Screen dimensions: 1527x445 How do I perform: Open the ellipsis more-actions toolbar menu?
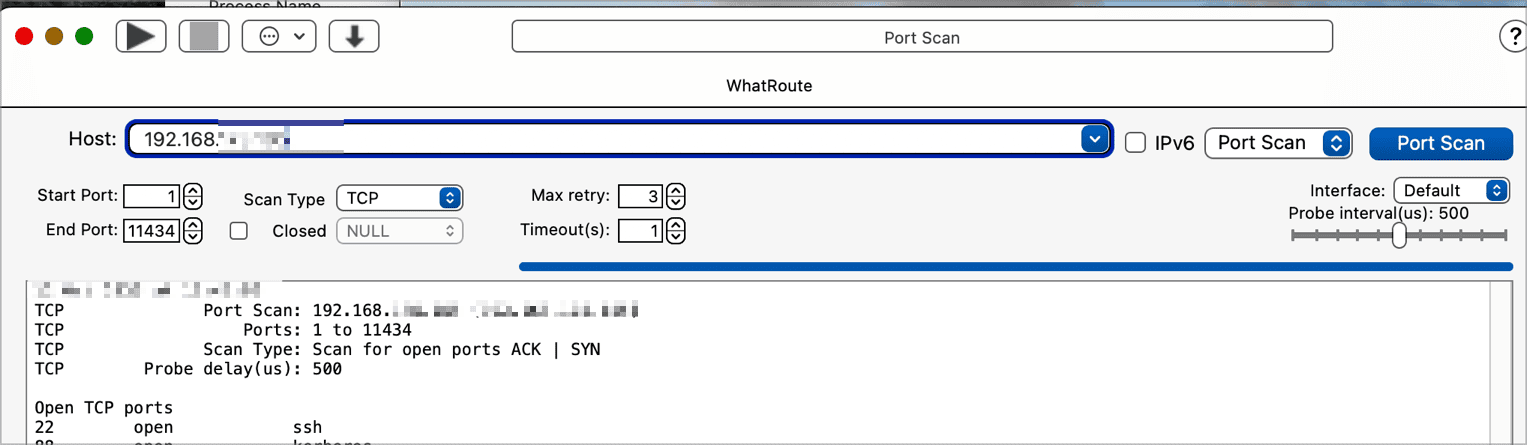coord(279,37)
